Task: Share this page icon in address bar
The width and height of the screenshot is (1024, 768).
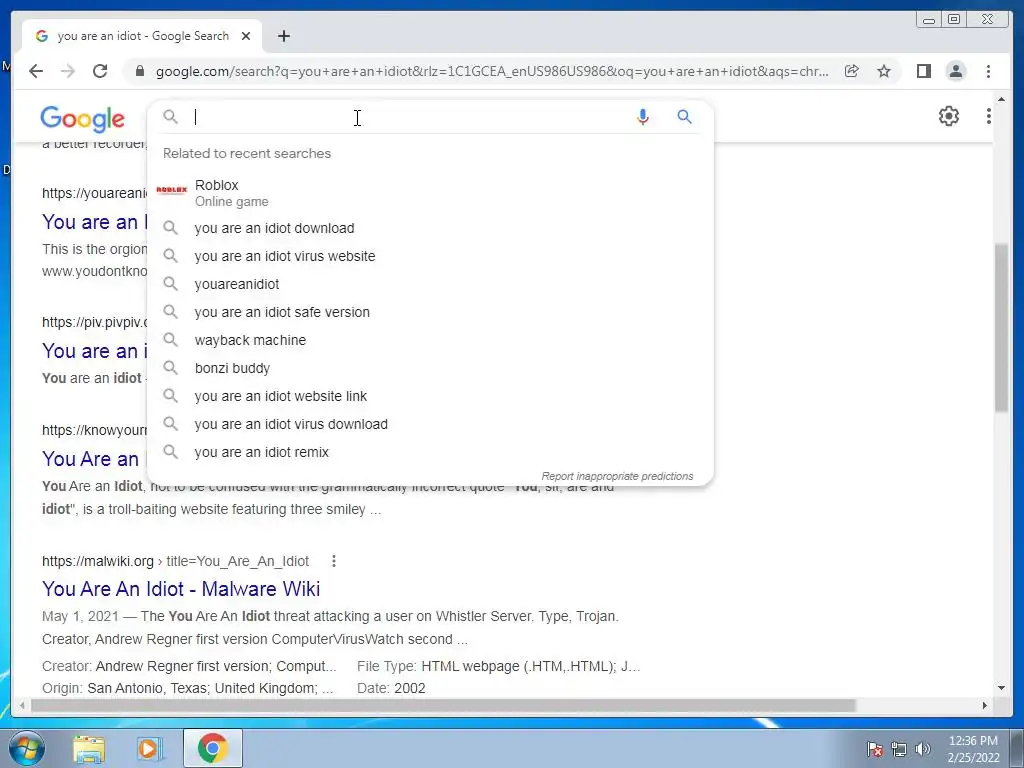Action: [852, 71]
